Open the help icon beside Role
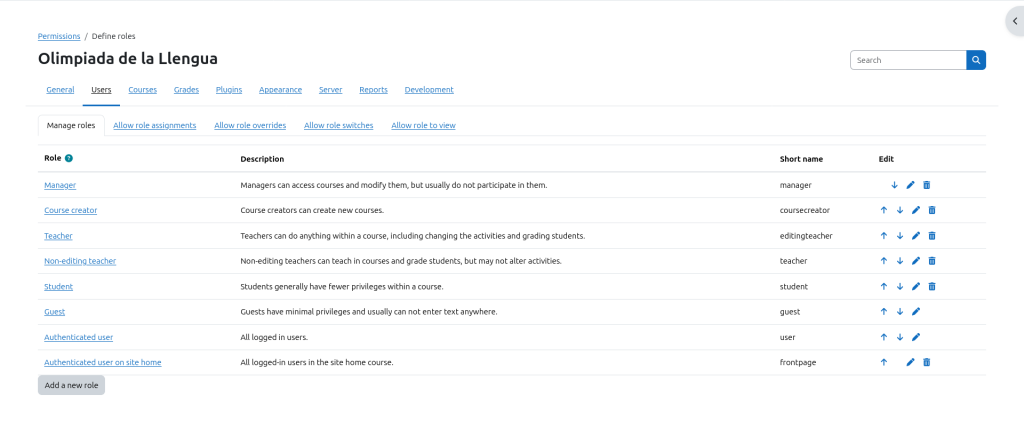 pyautogui.click(x=69, y=159)
